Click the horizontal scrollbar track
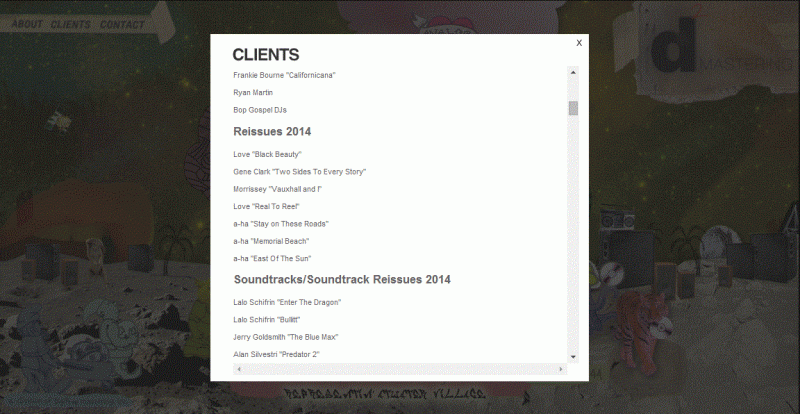Viewport: 800px width, 414px height. click(x=399, y=369)
